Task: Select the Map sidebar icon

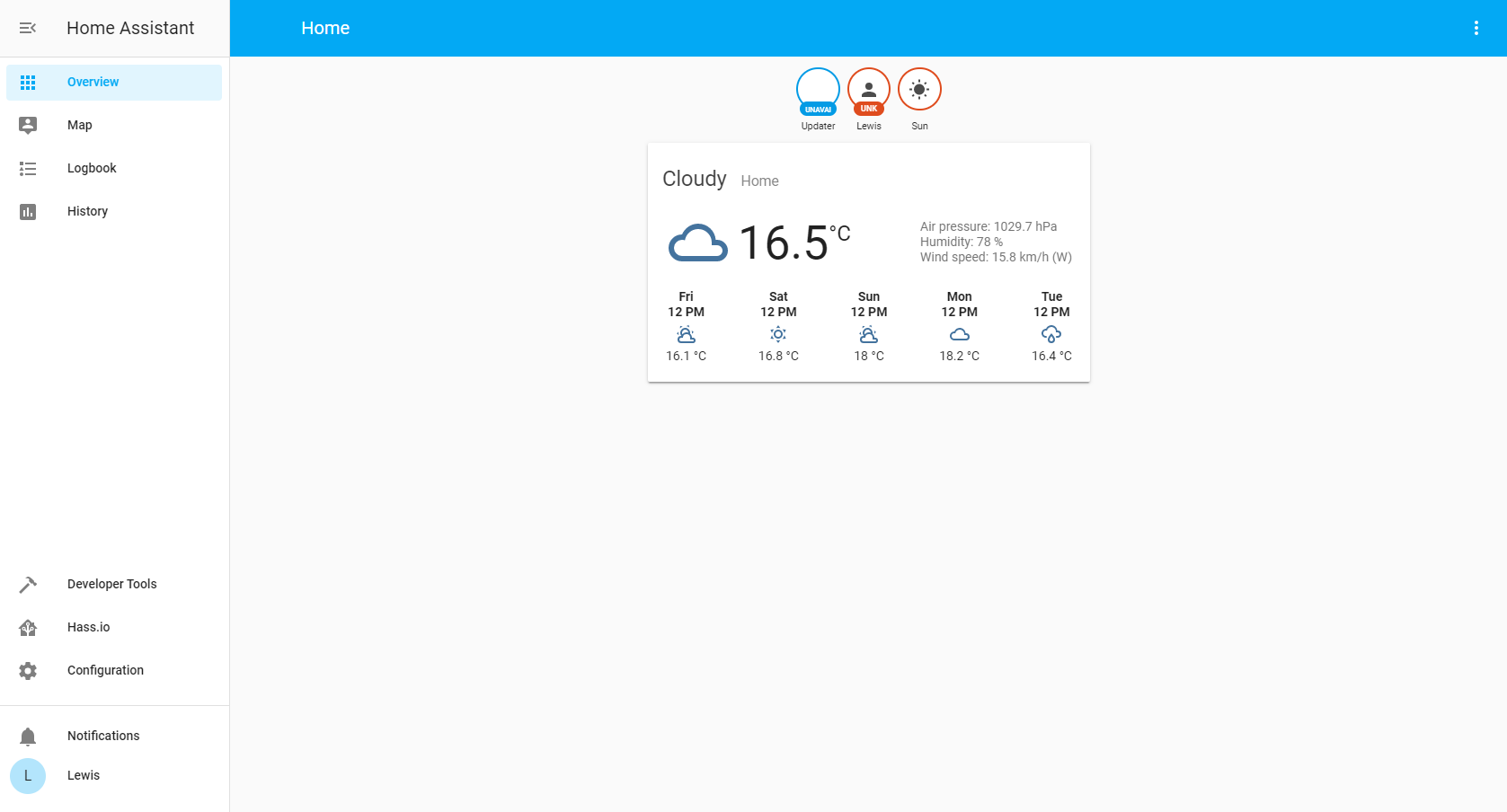Action: coord(28,125)
